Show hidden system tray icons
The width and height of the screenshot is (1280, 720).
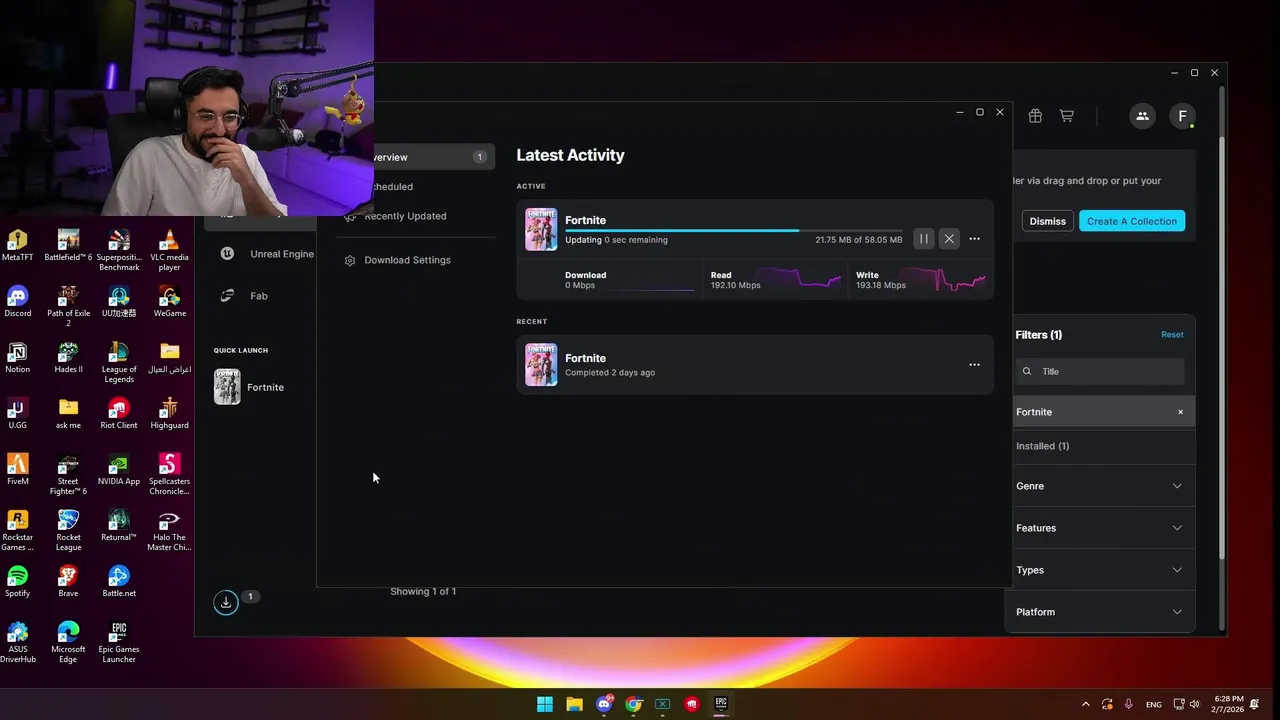pyautogui.click(x=1086, y=704)
